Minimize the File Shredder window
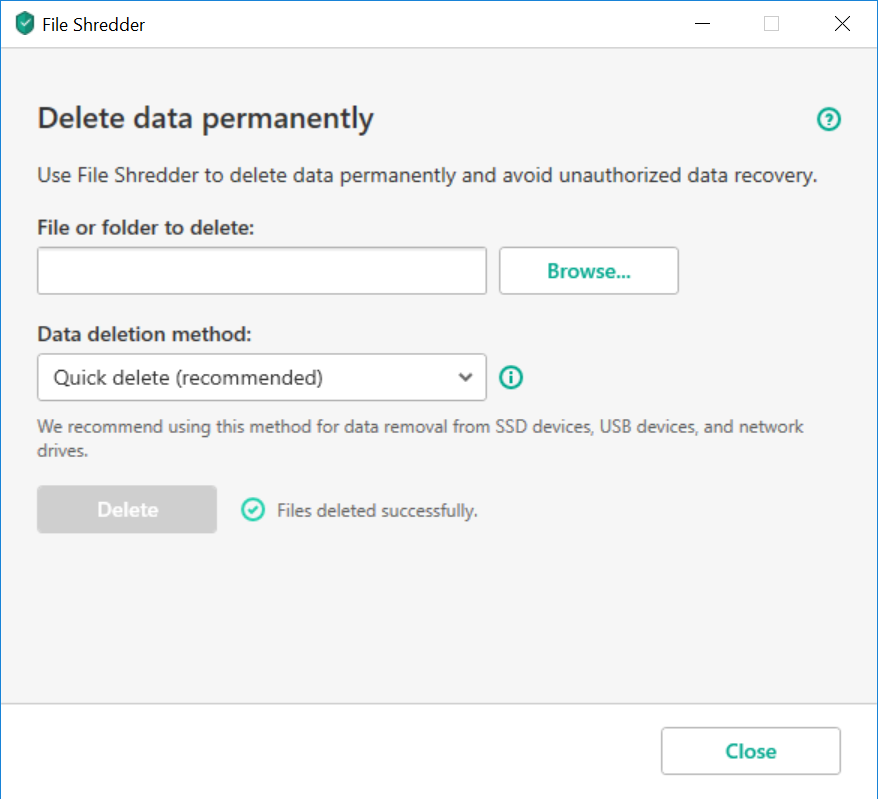This screenshot has height=799, width=878. [702, 23]
